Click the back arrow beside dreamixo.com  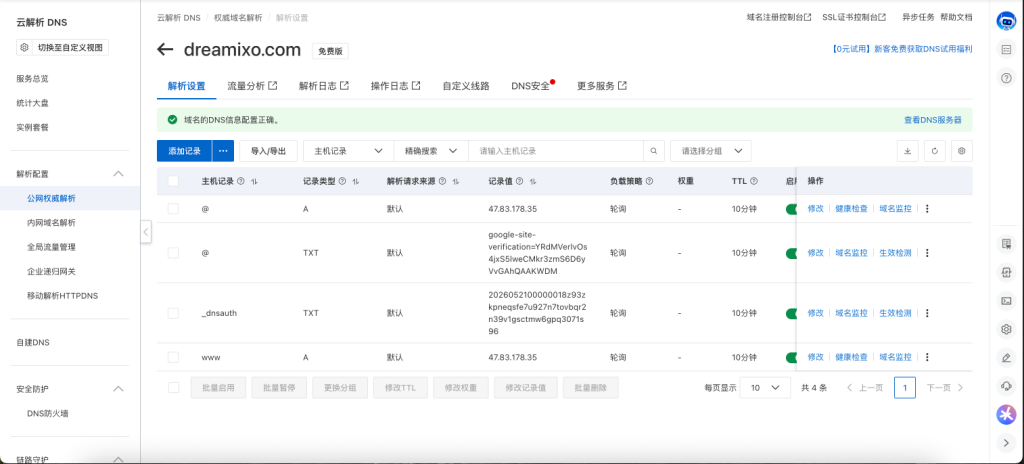pyautogui.click(x=165, y=50)
